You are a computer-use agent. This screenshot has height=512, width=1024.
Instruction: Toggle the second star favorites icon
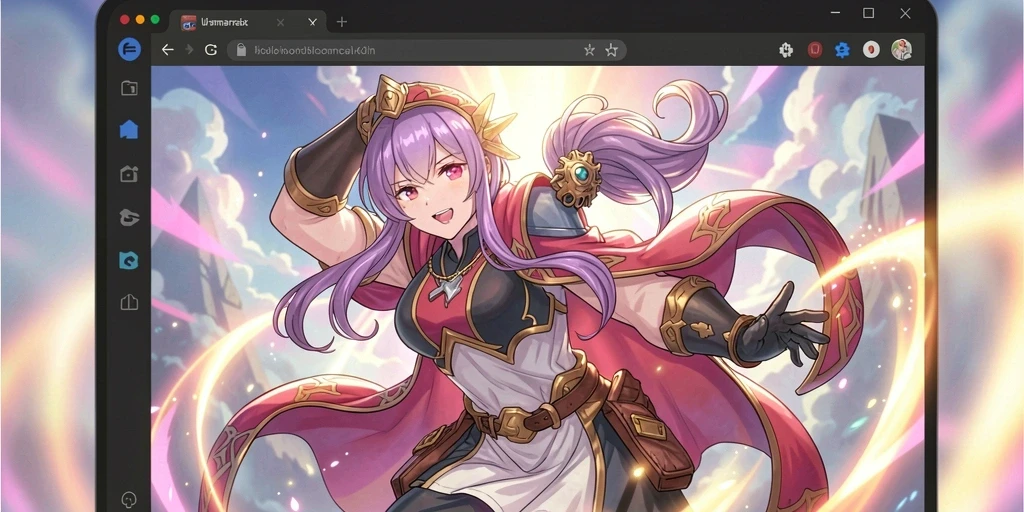611,50
